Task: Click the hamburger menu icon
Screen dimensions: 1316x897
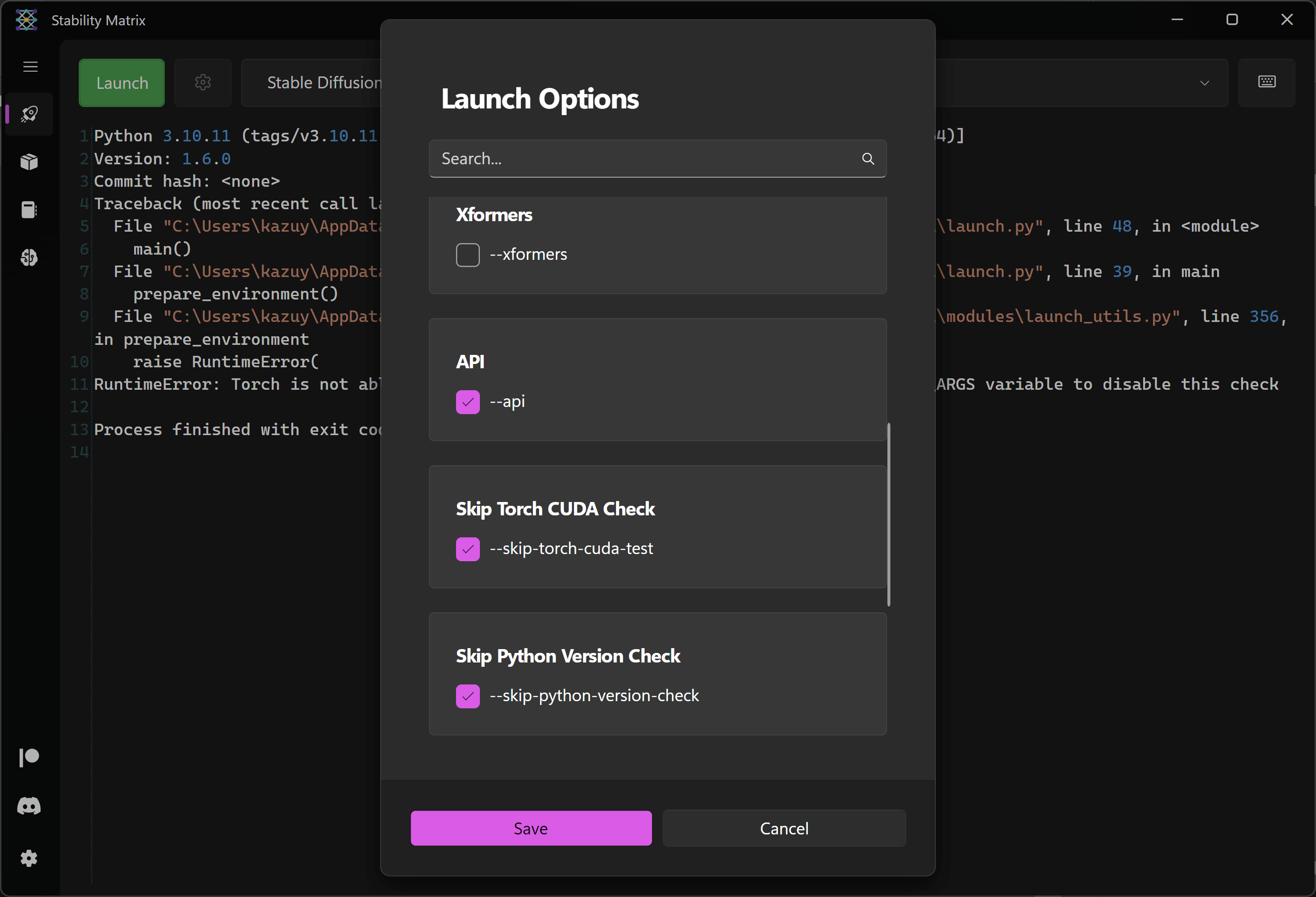Action: click(x=30, y=67)
